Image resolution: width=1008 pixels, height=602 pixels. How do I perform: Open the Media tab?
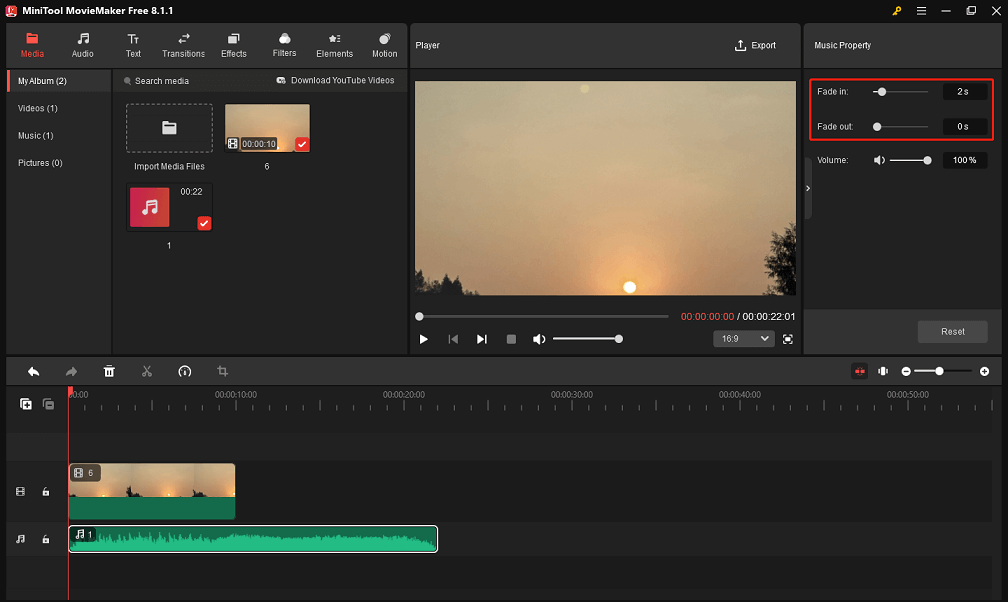tap(32, 46)
